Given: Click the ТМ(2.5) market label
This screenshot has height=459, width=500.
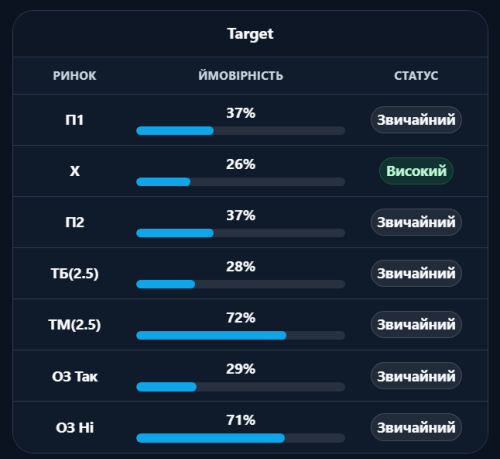Looking at the screenshot, I should point(75,325).
